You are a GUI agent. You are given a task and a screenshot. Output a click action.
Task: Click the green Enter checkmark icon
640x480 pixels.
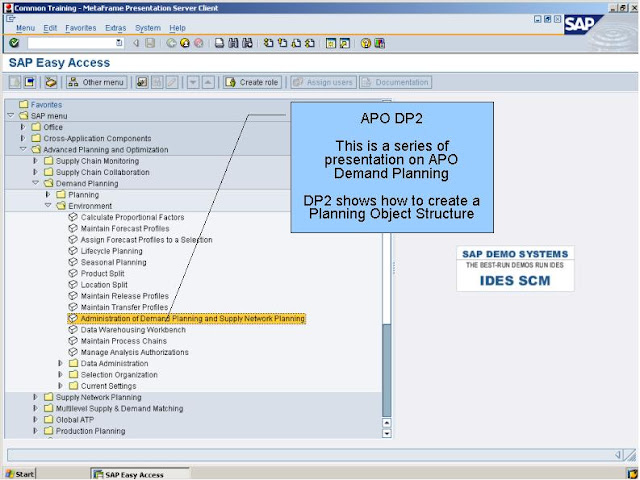(x=14, y=43)
